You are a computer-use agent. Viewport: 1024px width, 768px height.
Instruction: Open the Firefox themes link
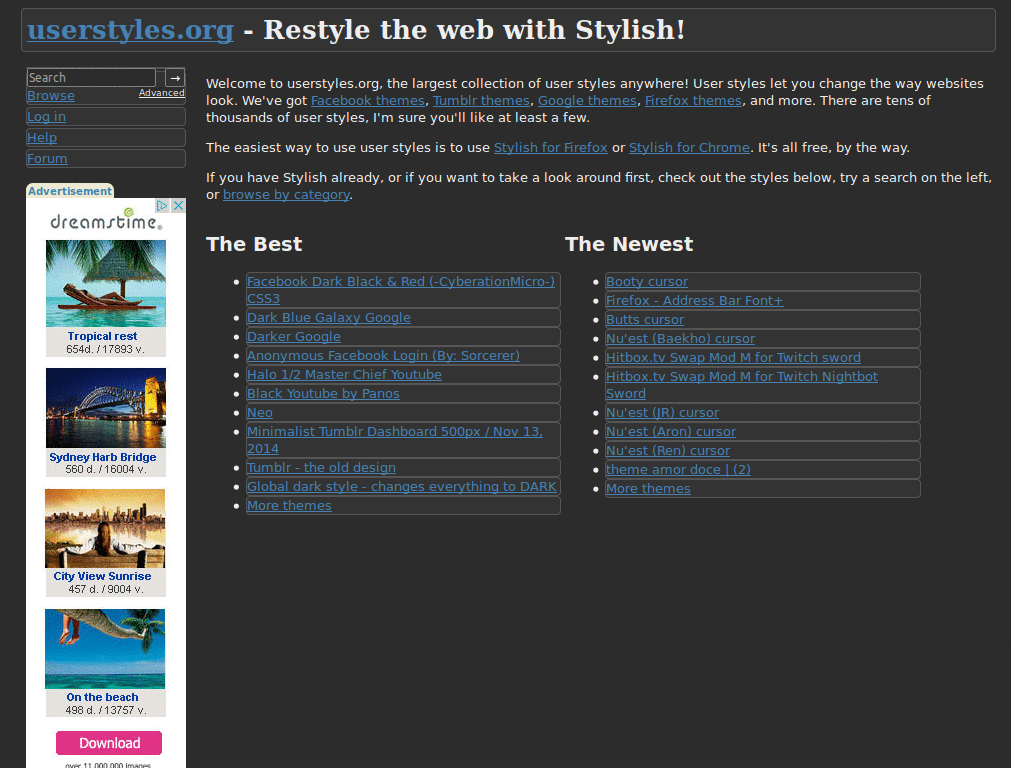pyautogui.click(x=694, y=101)
